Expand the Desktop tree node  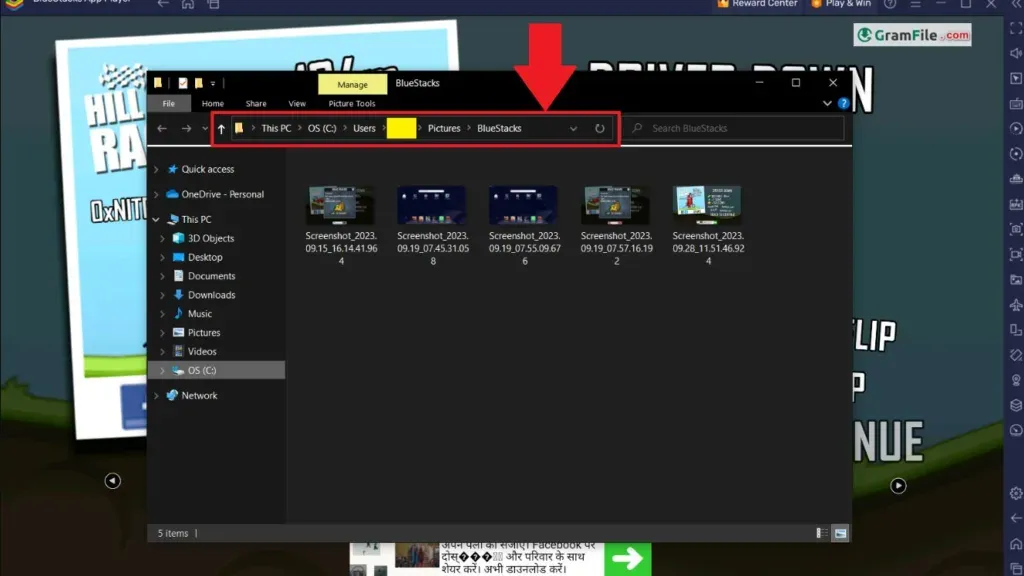click(x=162, y=258)
